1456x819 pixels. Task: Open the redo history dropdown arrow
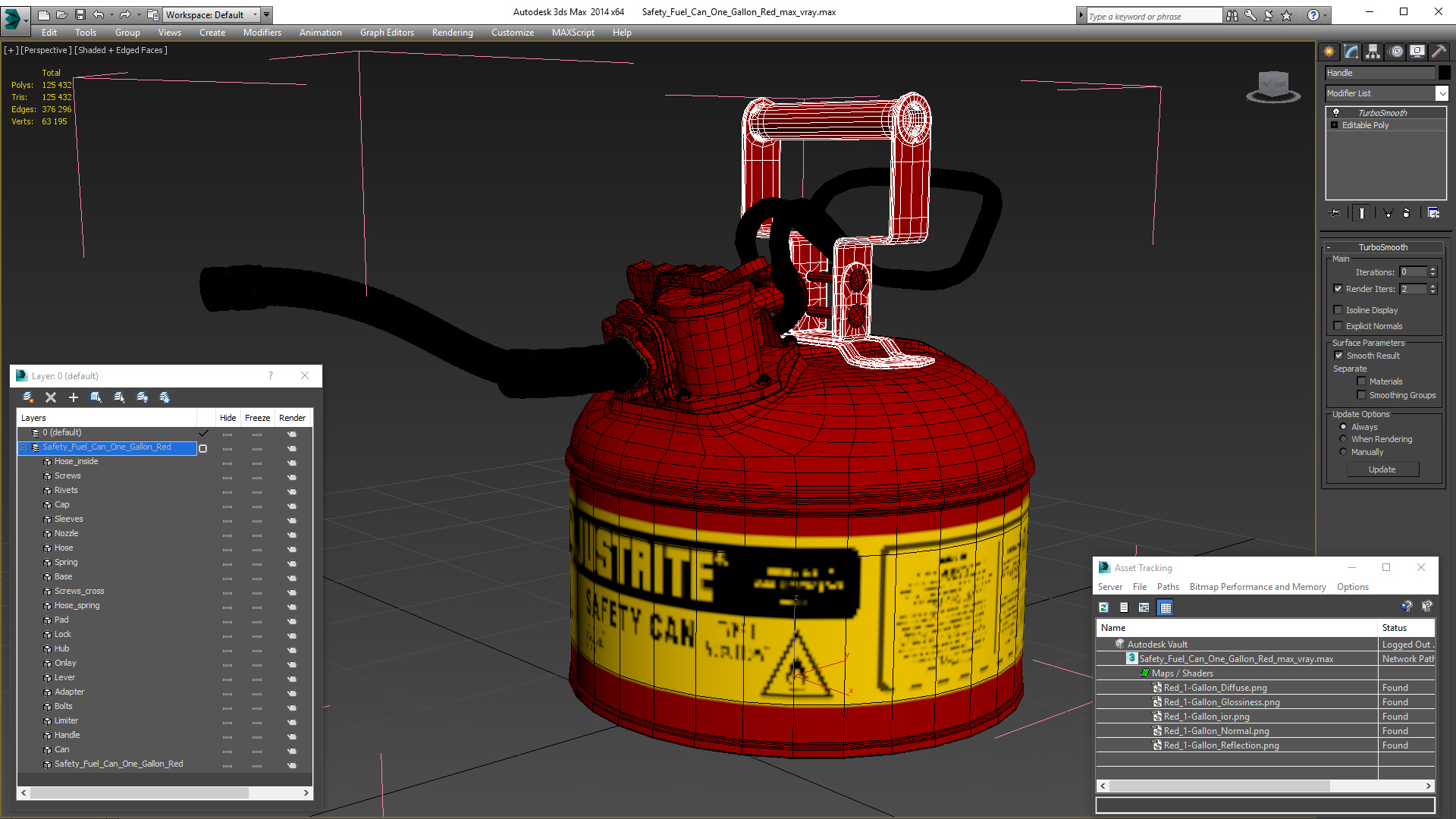point(139,14)
